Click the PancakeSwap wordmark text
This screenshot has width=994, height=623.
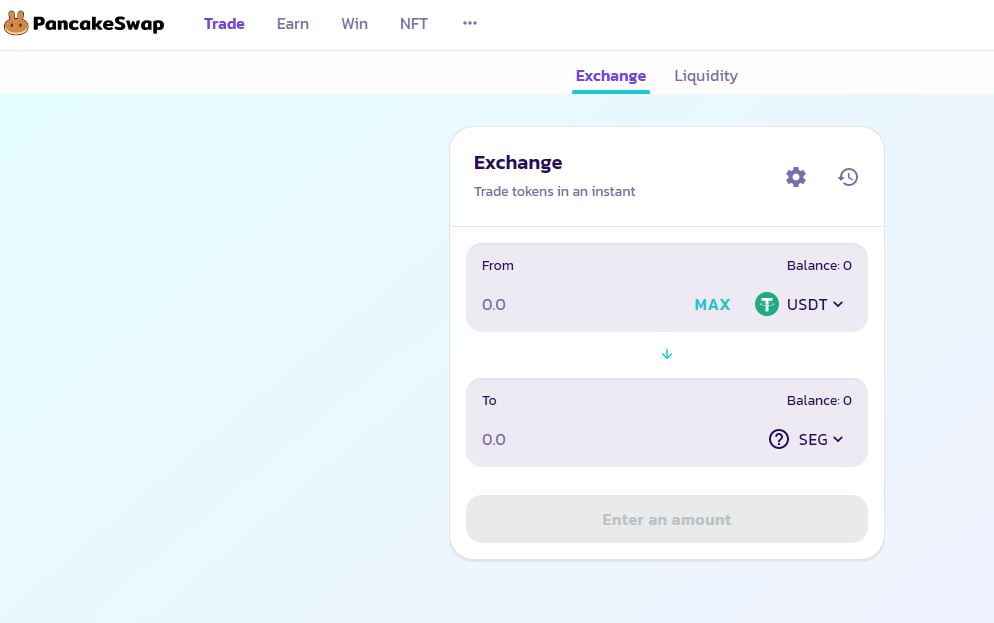(x=98, y=23)
